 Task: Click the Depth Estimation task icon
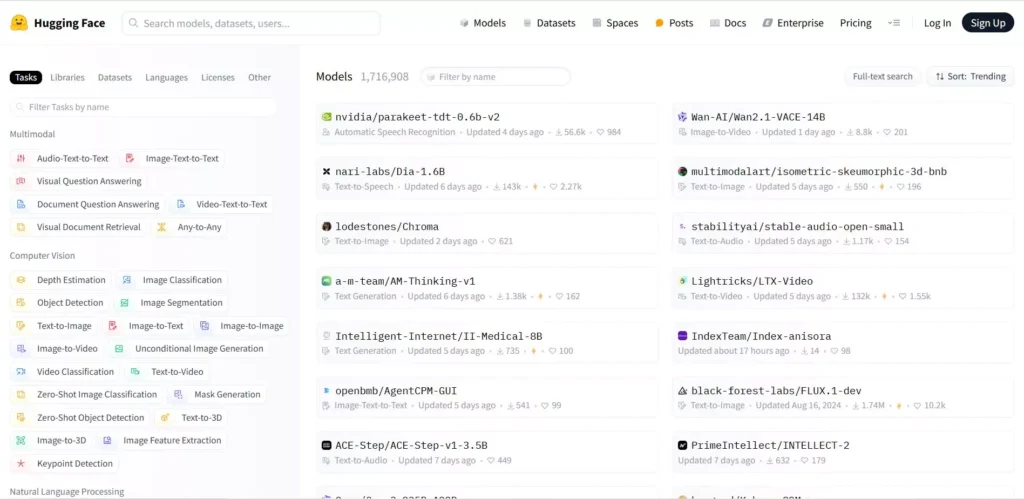tap(21, 280)
